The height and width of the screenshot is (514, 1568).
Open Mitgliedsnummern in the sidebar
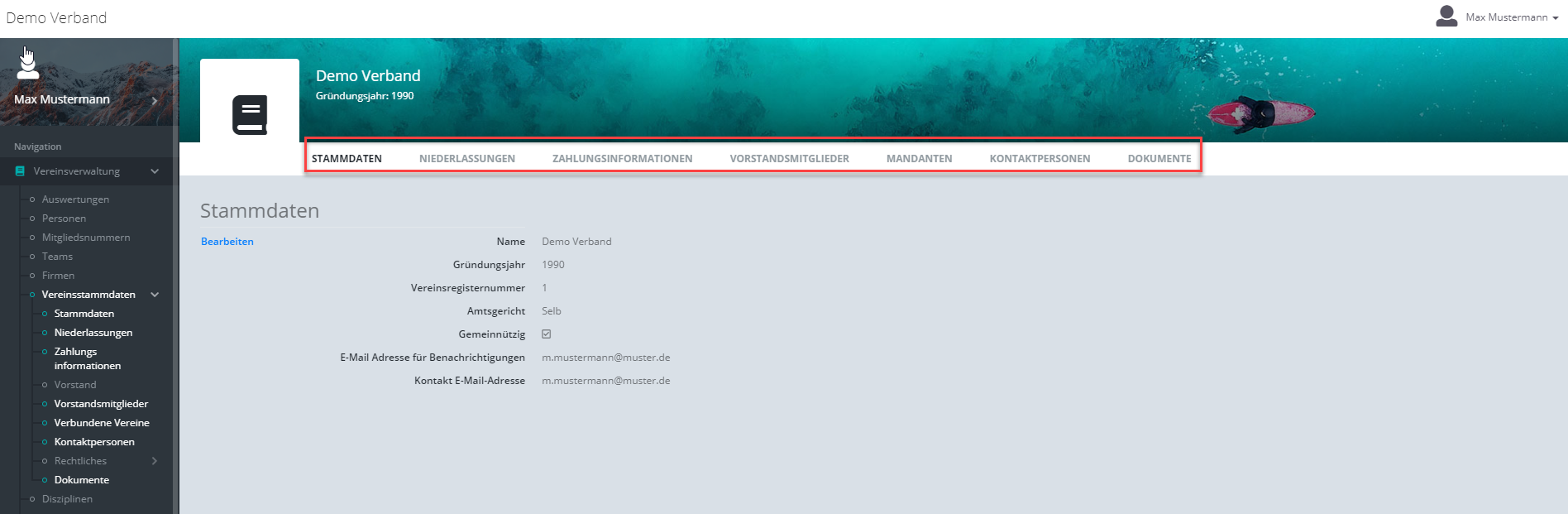(86, 238)
